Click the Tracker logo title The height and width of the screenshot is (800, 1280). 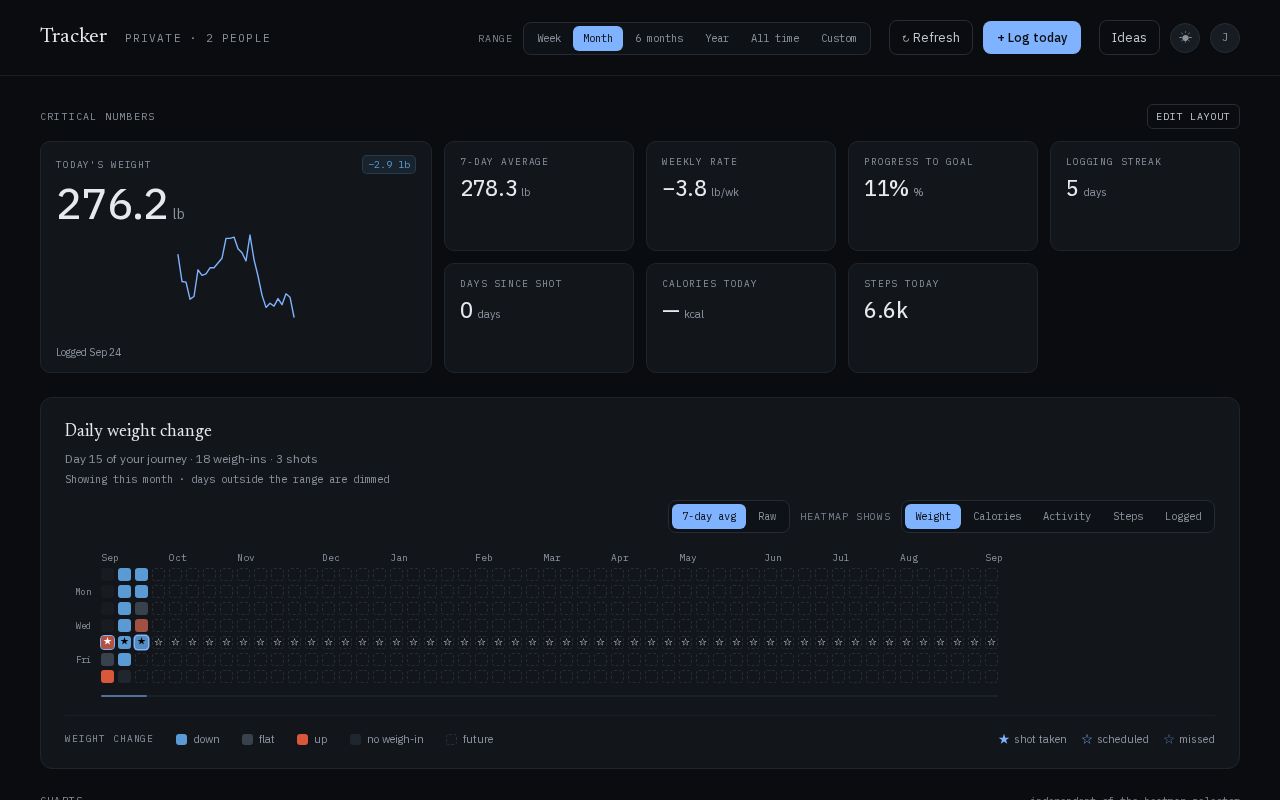click(73, 36)
